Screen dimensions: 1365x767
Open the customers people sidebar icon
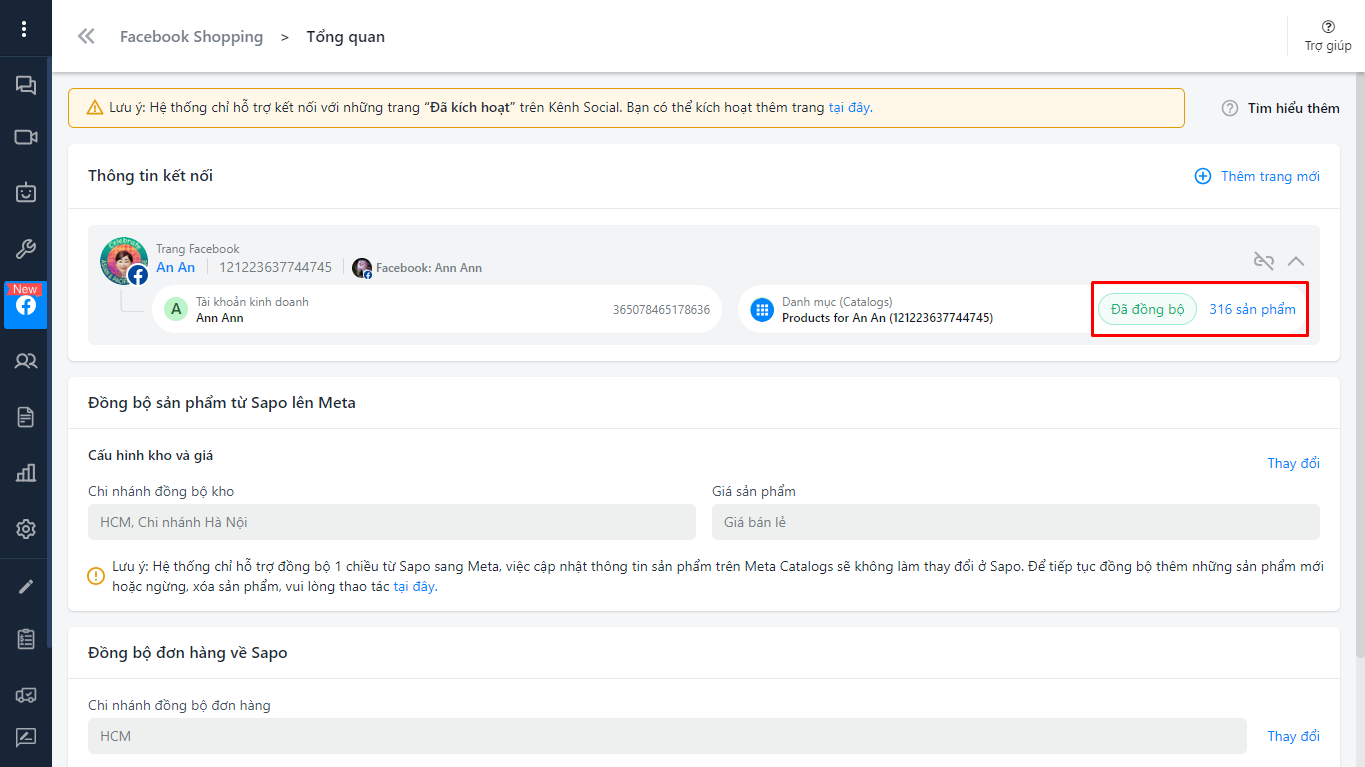pos(26,361)
